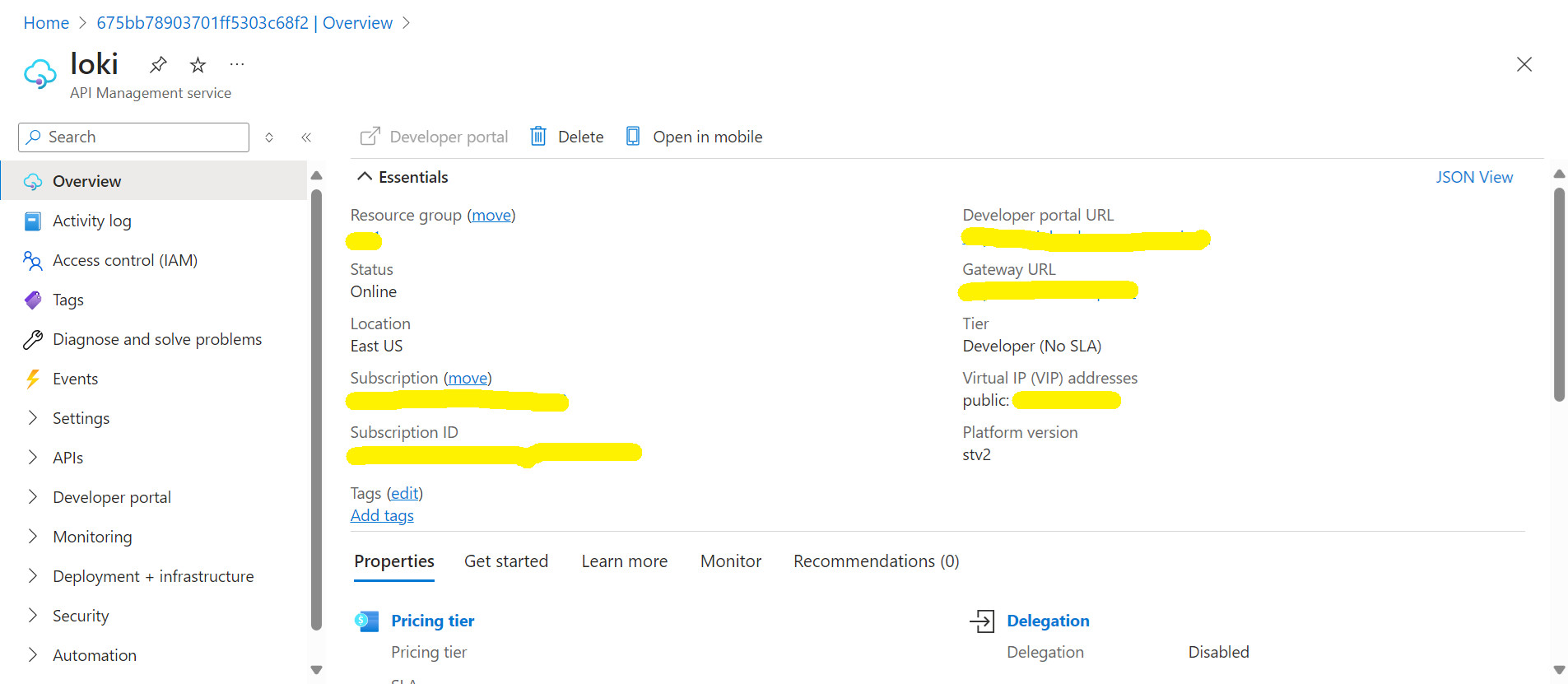Screen dimensions: 1568x684
Task: Click the main pane scrollbar thumb
Action: click(x=1559, y=294)
